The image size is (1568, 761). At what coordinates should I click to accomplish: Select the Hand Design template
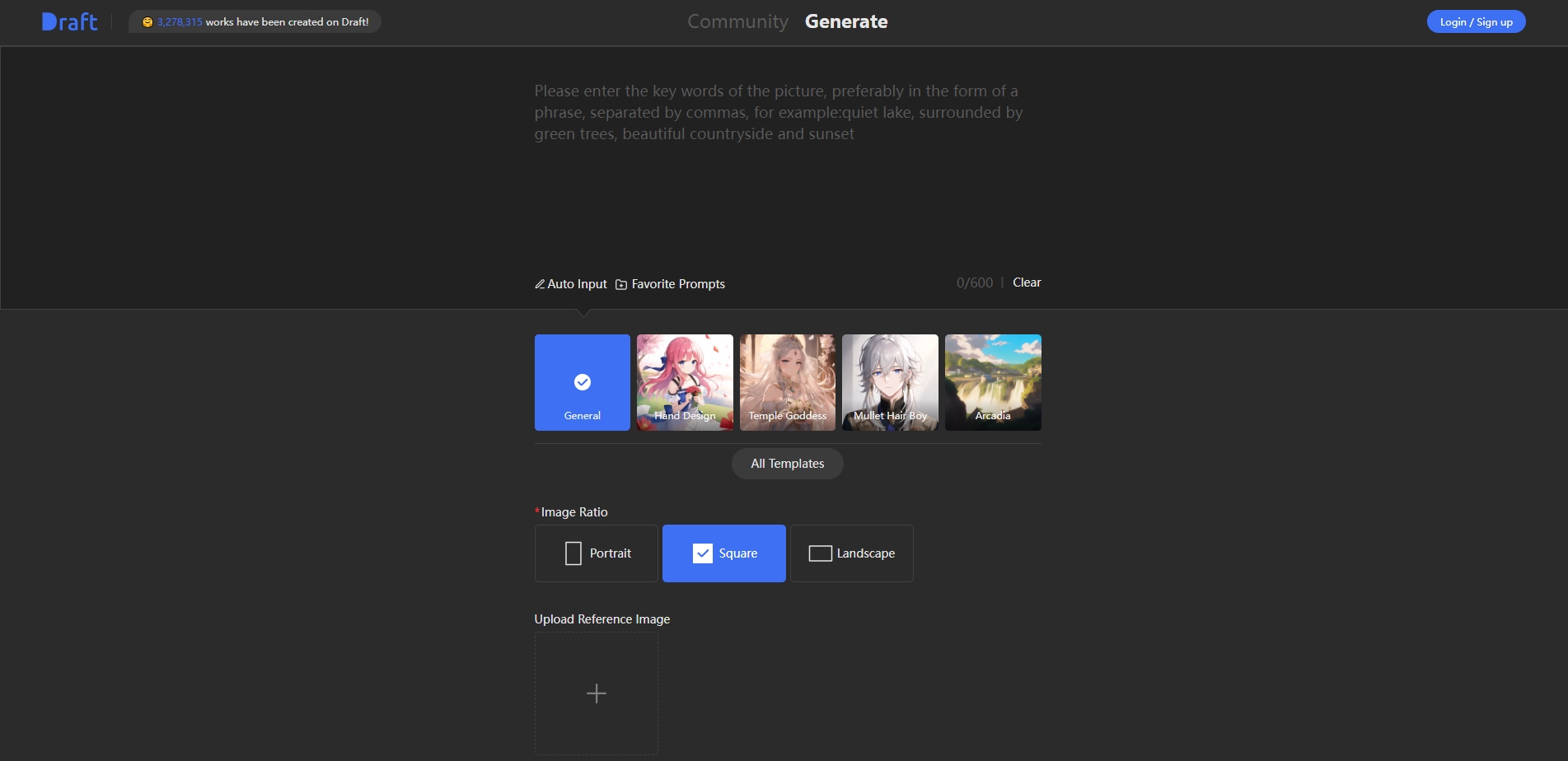[x=685, y=382]
